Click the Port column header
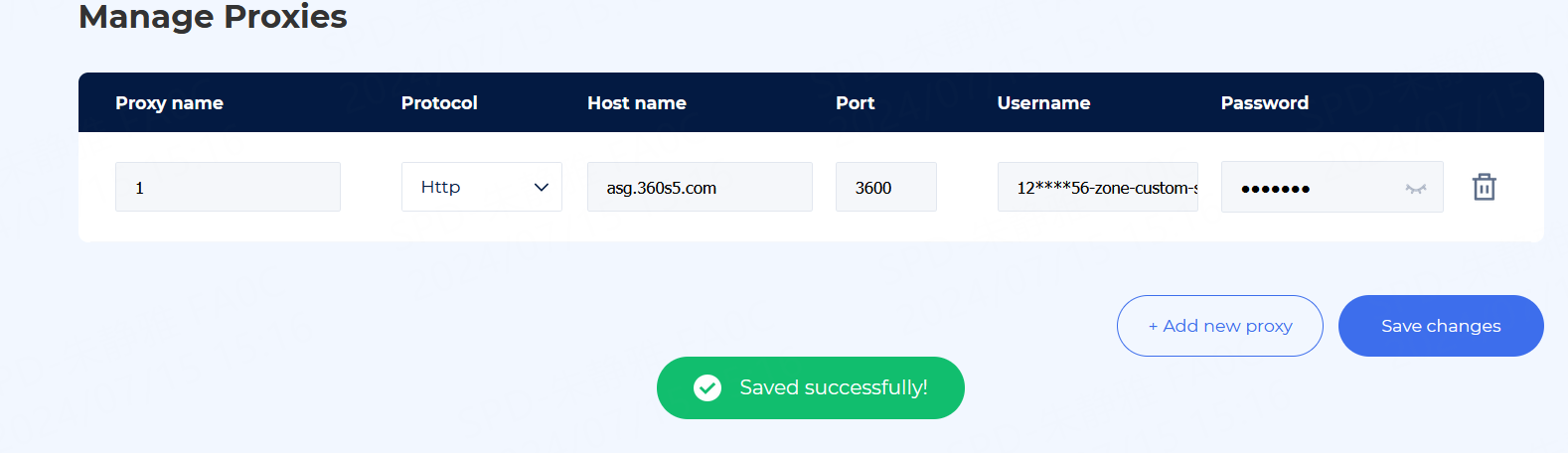 coord(855,103)
